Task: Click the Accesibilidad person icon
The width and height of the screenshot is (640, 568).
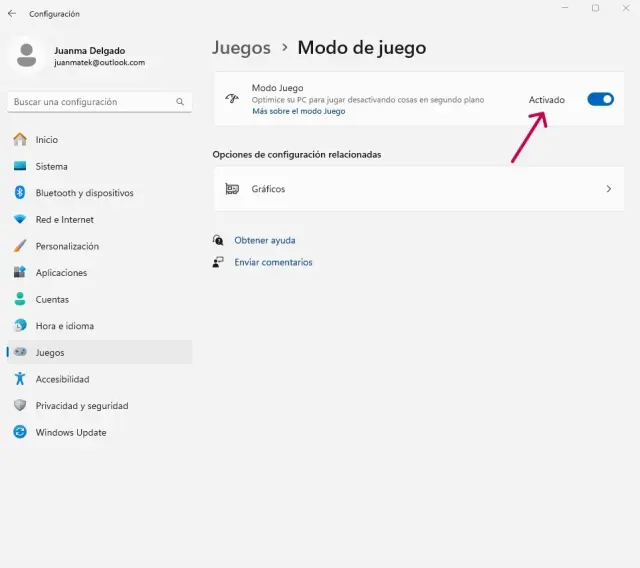Action: (20, 379)
